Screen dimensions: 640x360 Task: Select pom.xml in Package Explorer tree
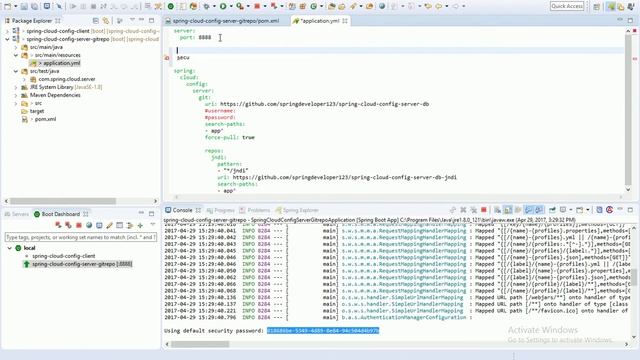[45, 119]
